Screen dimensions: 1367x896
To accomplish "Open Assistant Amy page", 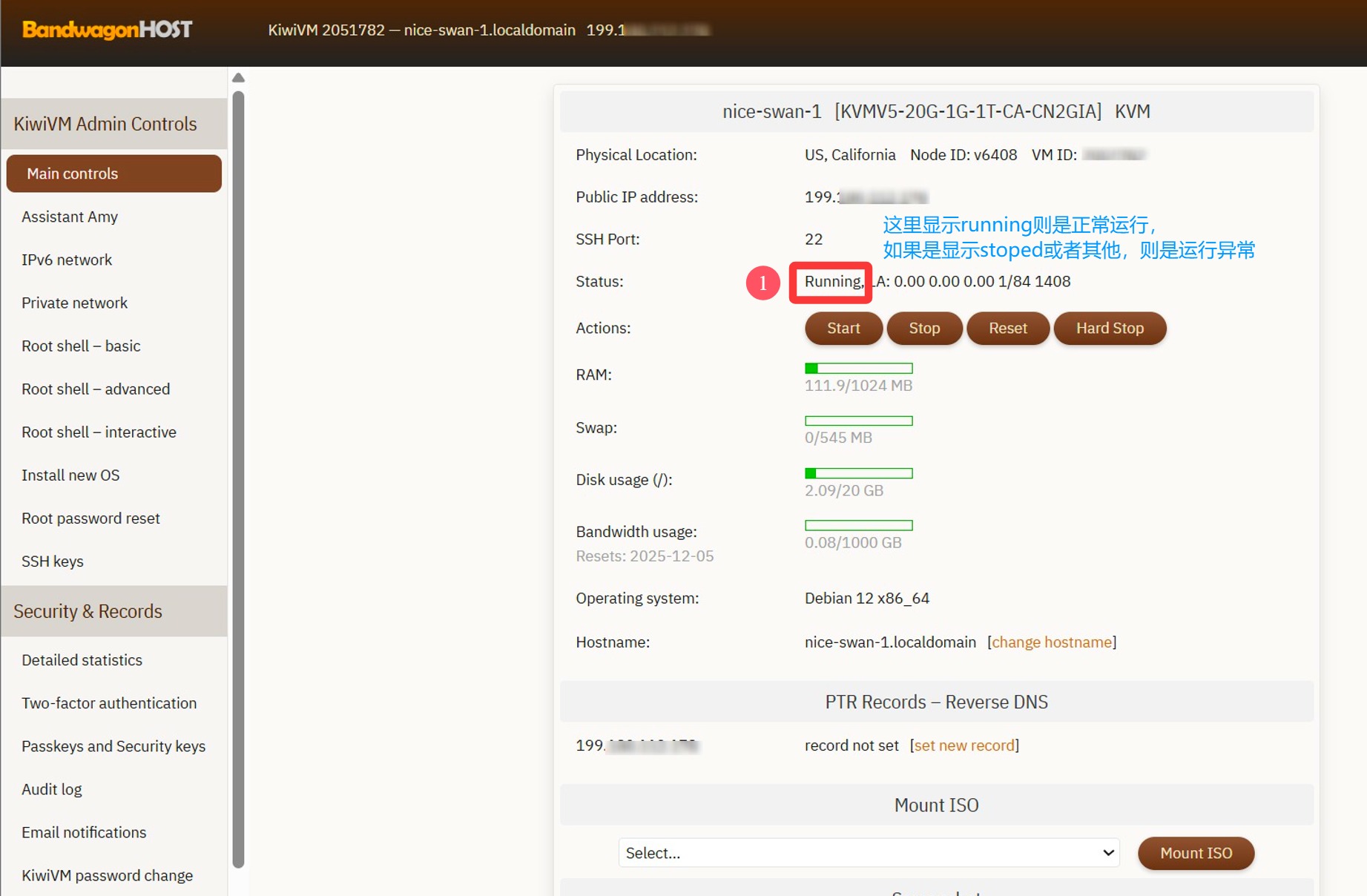I will tap(70, 217).
